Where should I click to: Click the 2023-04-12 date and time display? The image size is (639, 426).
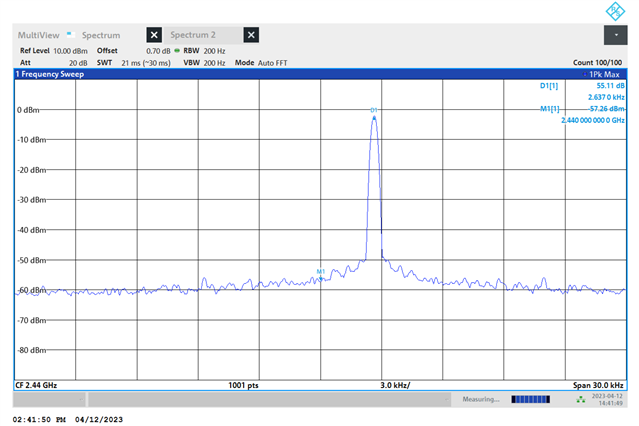(607, 400)
